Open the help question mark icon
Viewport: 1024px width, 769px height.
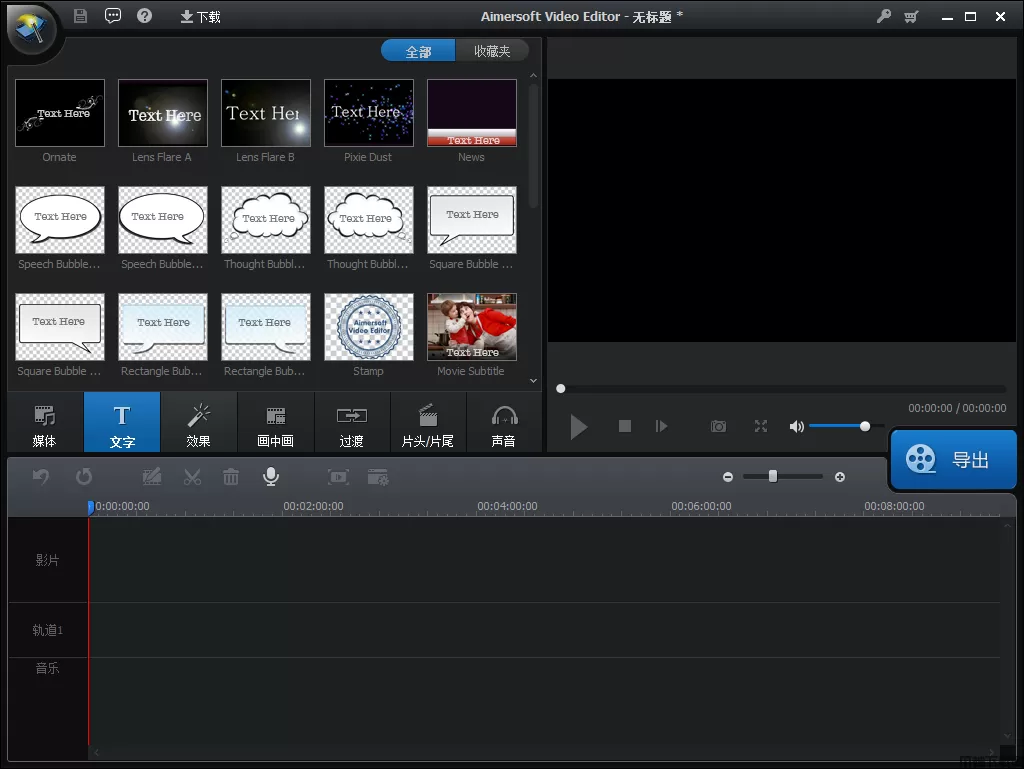pyautogui.click(x=145, y=16)
